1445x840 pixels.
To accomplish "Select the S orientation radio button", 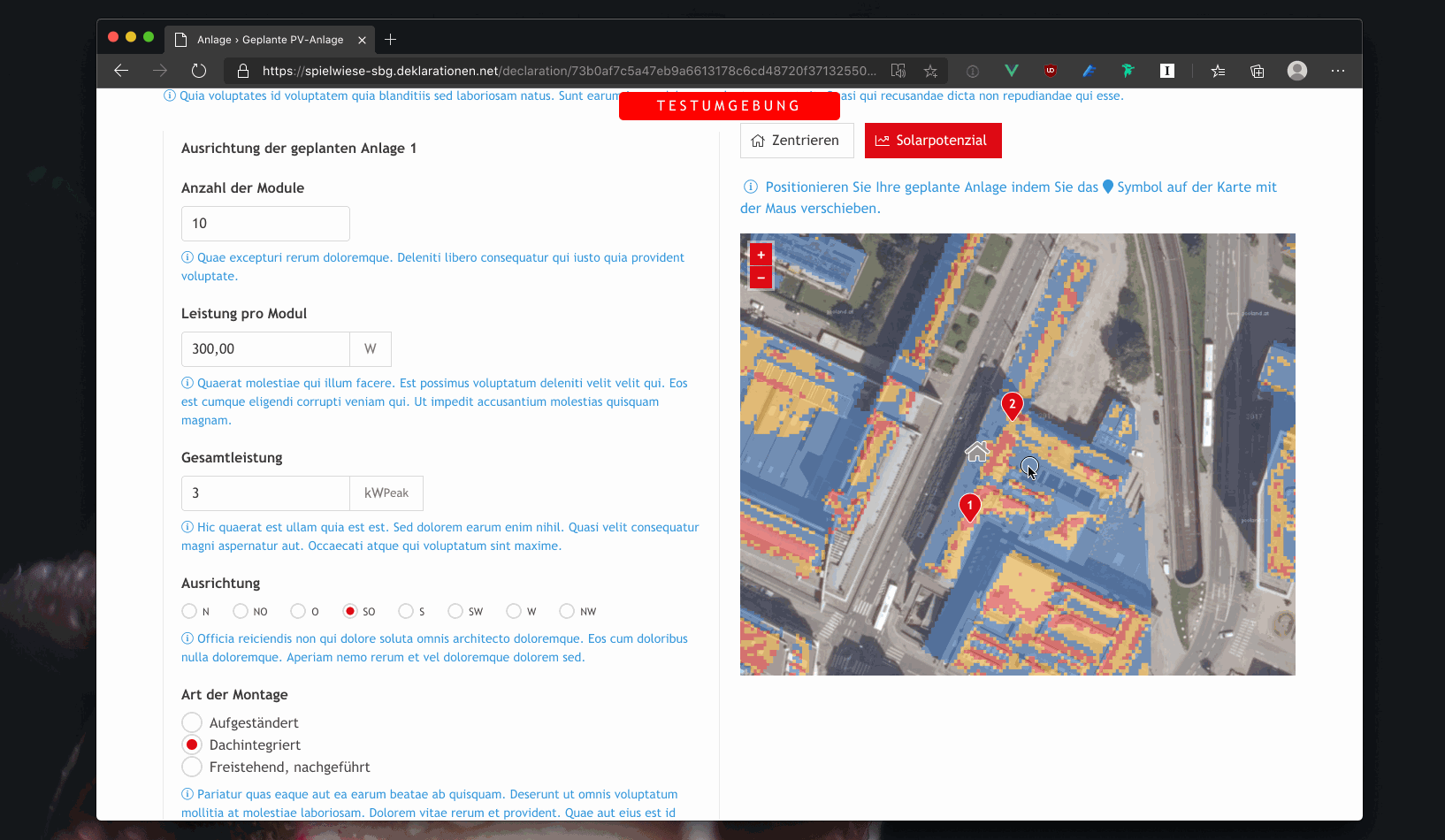I will point(406,611).
